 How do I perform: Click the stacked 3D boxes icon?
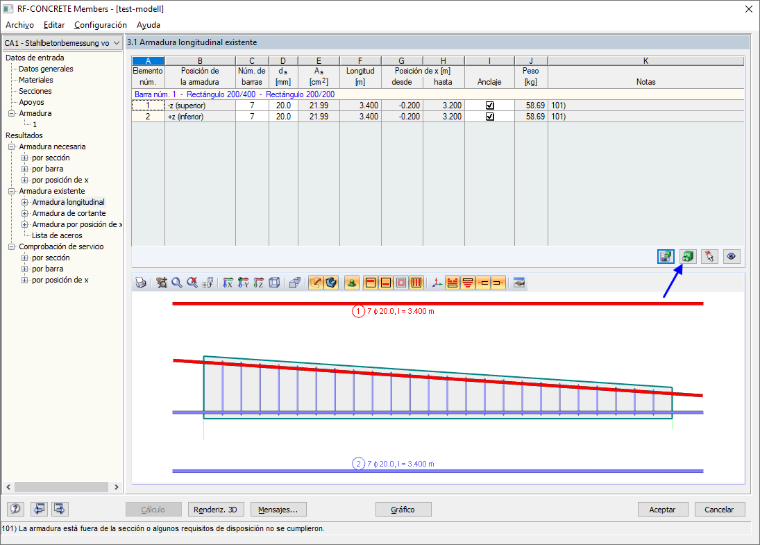[x=295, y=283]
